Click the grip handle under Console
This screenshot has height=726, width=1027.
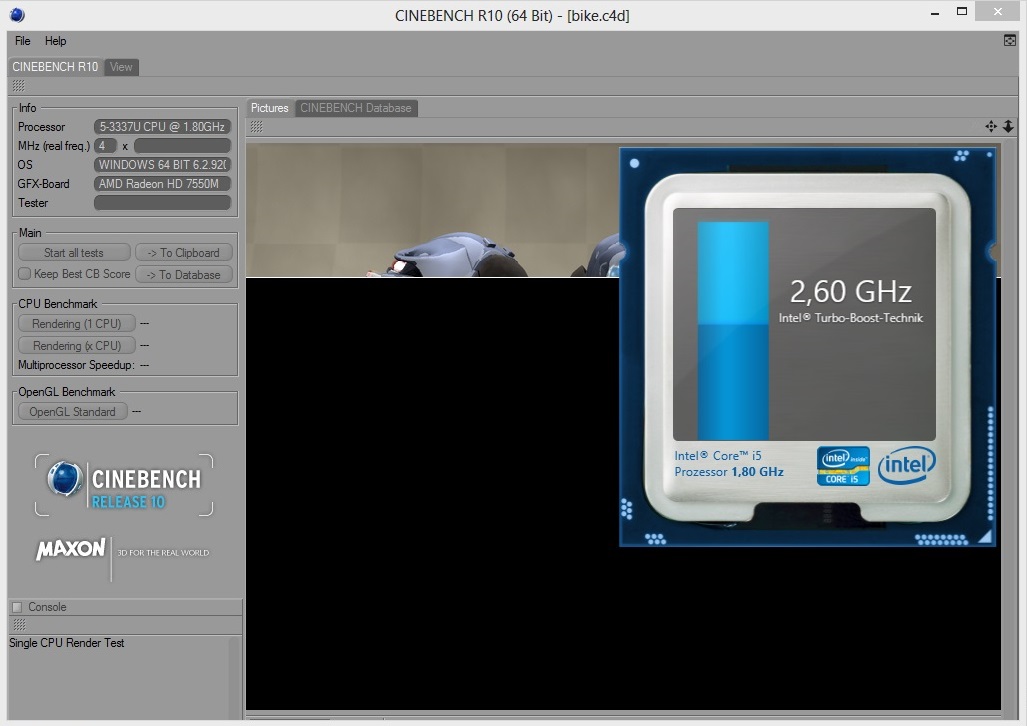(x=19, y=625)
